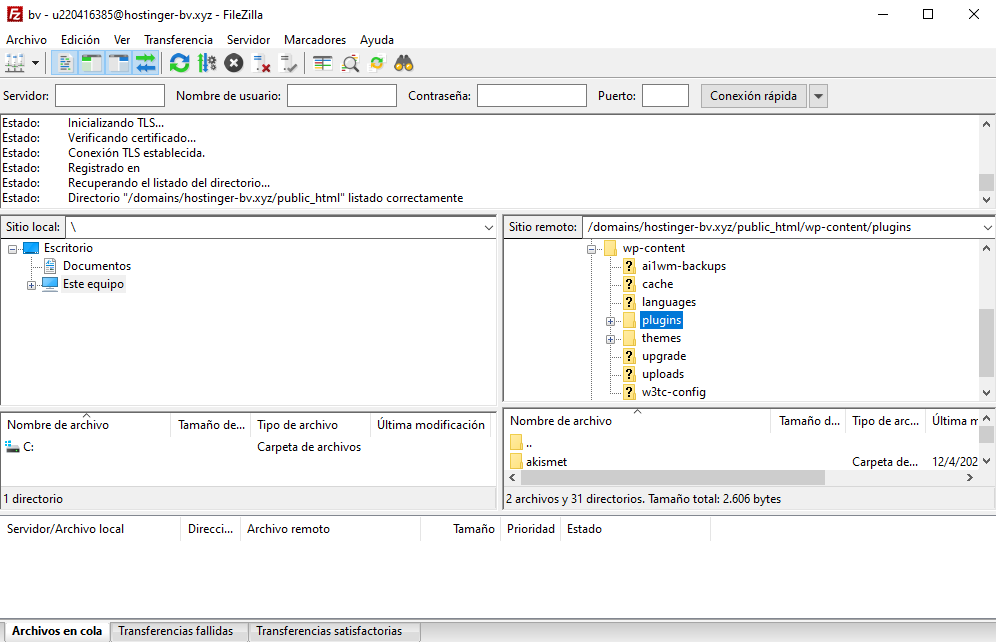Search for files on the server
The width and height of the screenshot is (996, 642).
pyautogui.click(x=403, y=62)
